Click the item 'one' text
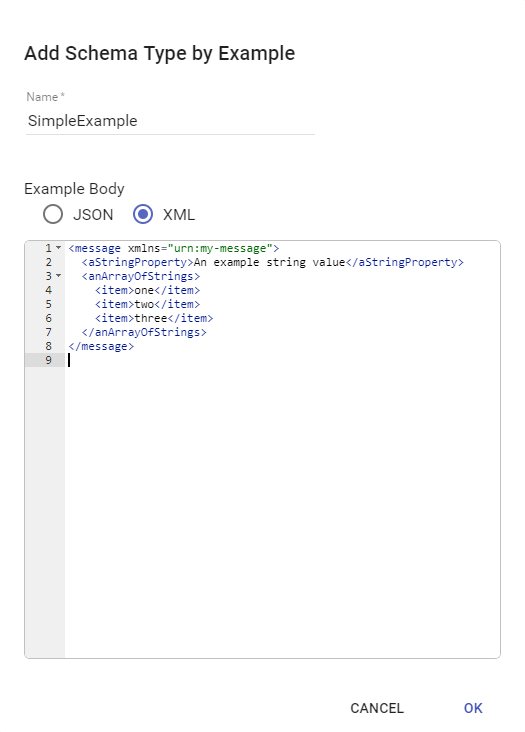The image size is (525, 732). tap(144, 290)
